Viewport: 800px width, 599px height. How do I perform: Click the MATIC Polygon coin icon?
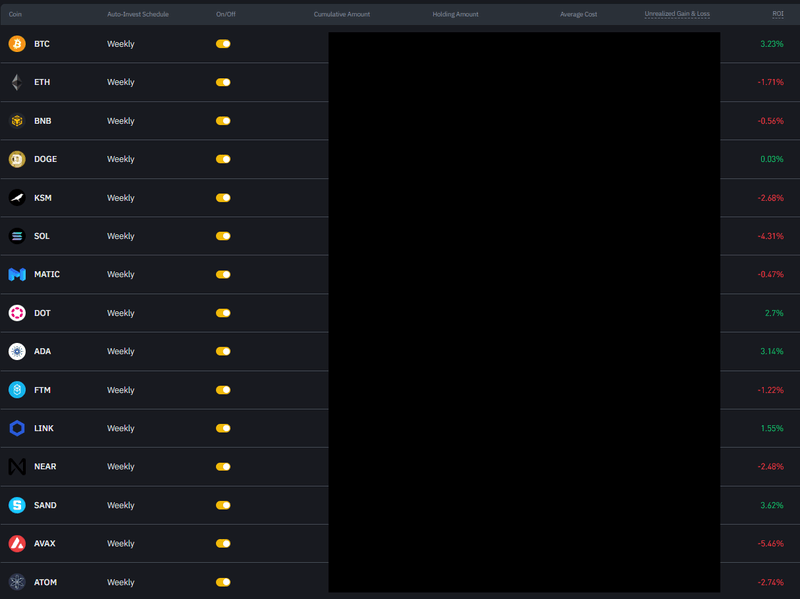coord(17,274)
